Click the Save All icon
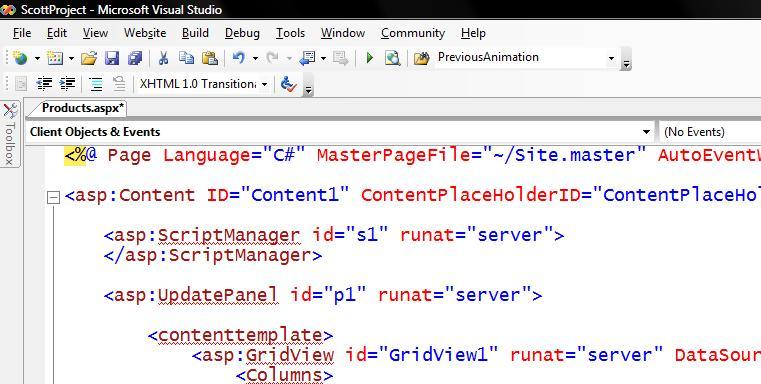 [135, 58]
